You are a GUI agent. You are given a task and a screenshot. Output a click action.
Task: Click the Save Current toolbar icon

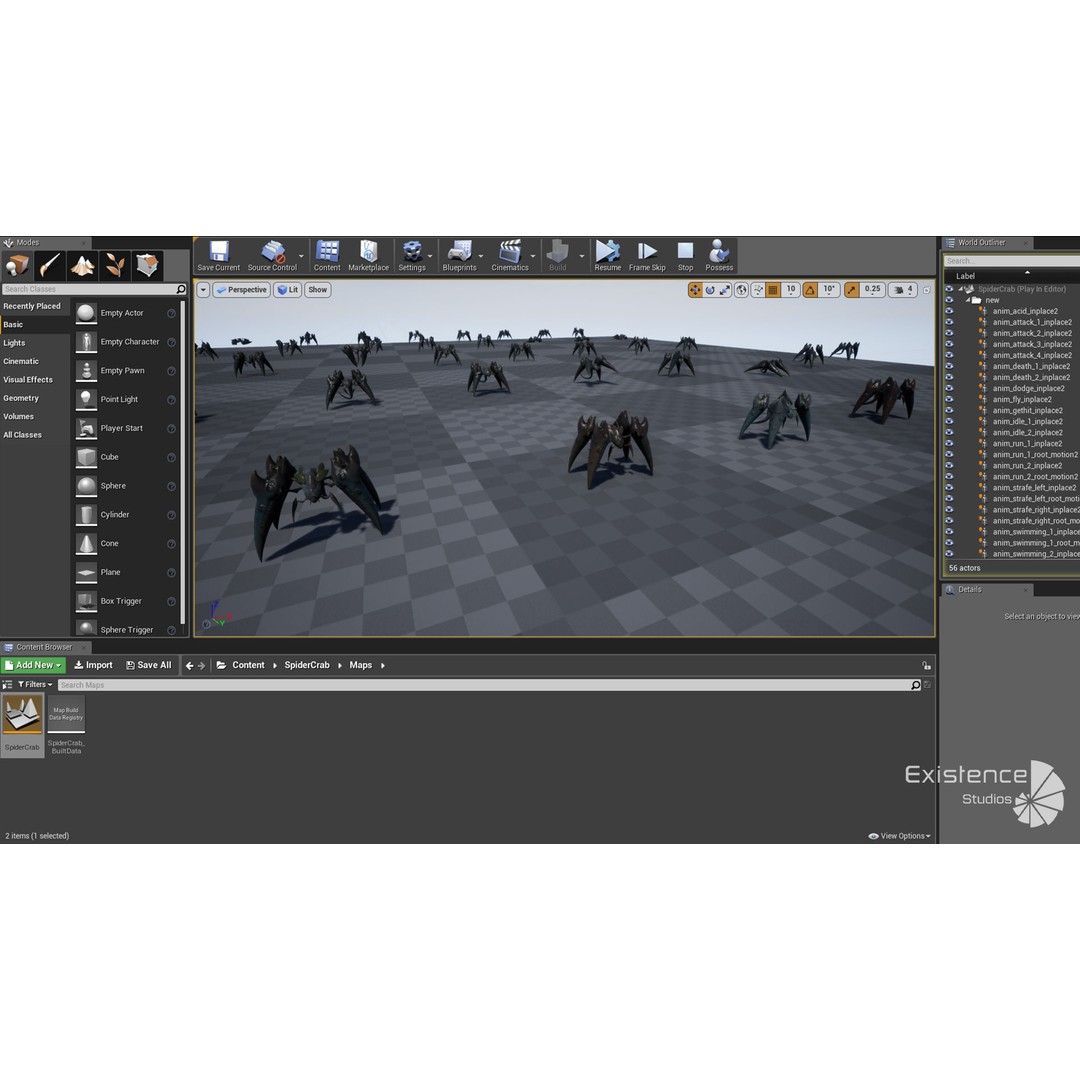[218, 256]
